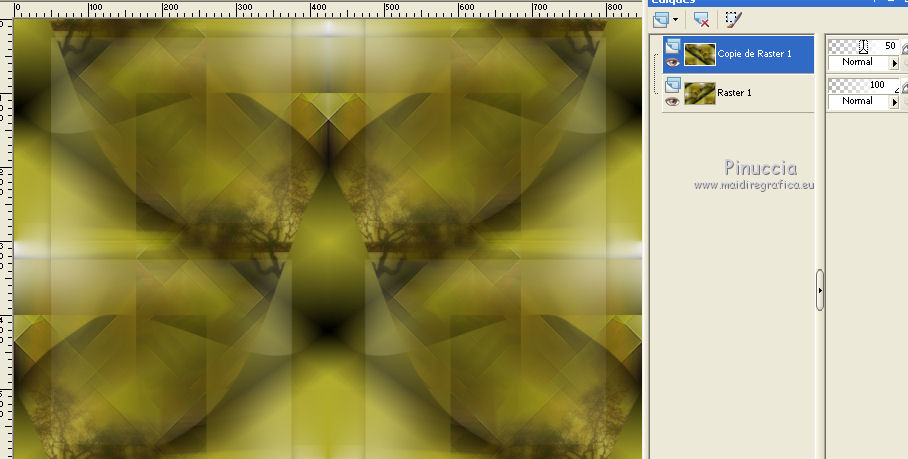This screenshot has width=908, height=459.
Task: Click layer type icon of Raster 1
Action: [672, 86]
